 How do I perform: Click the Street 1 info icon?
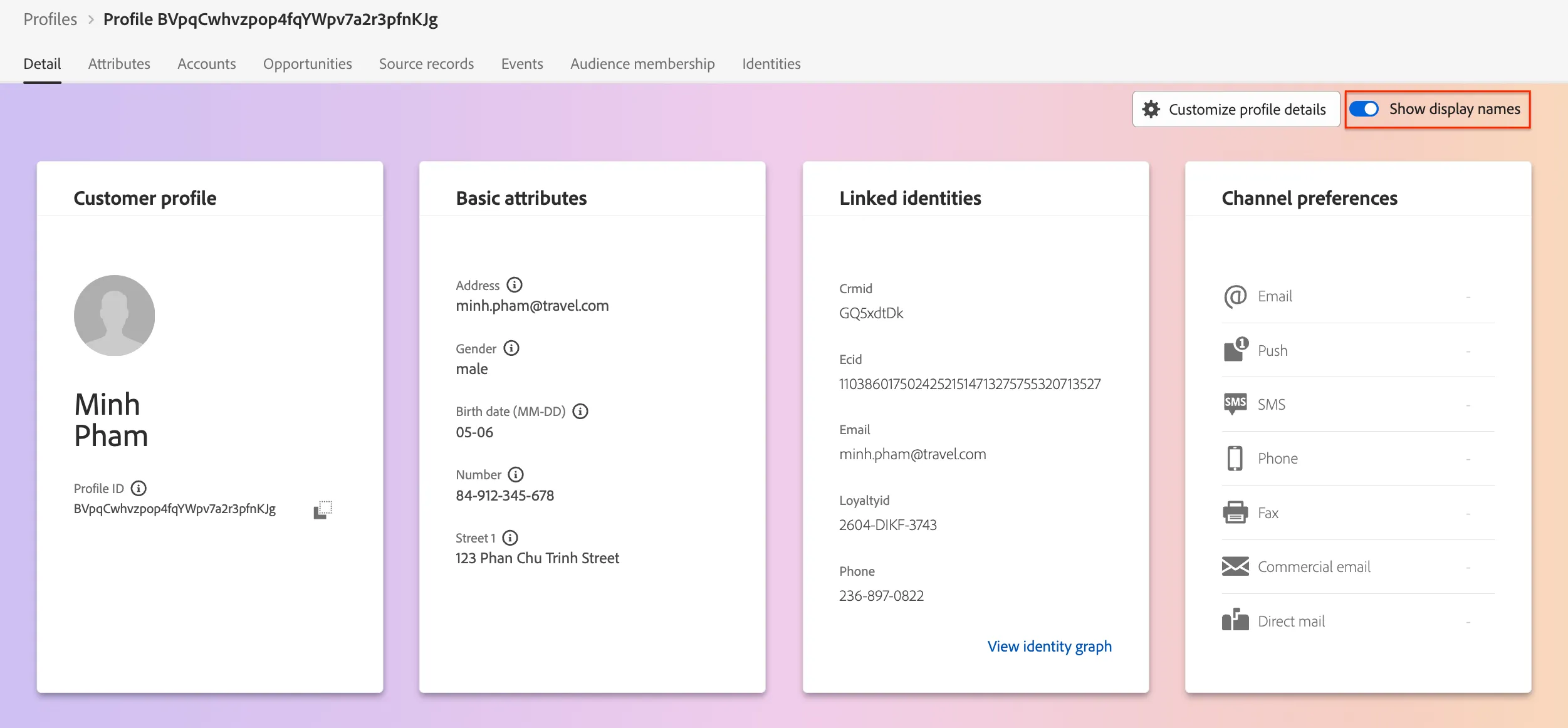click(510, 538)
